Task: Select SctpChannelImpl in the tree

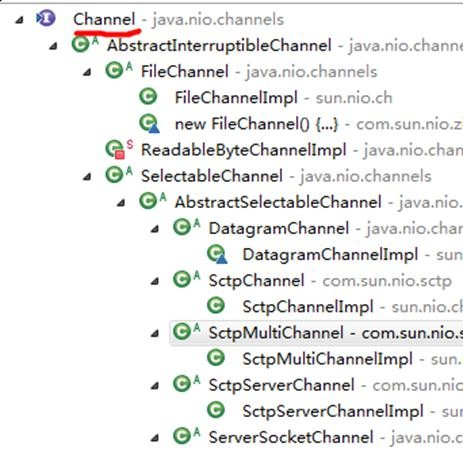Action: coord(308,307)
